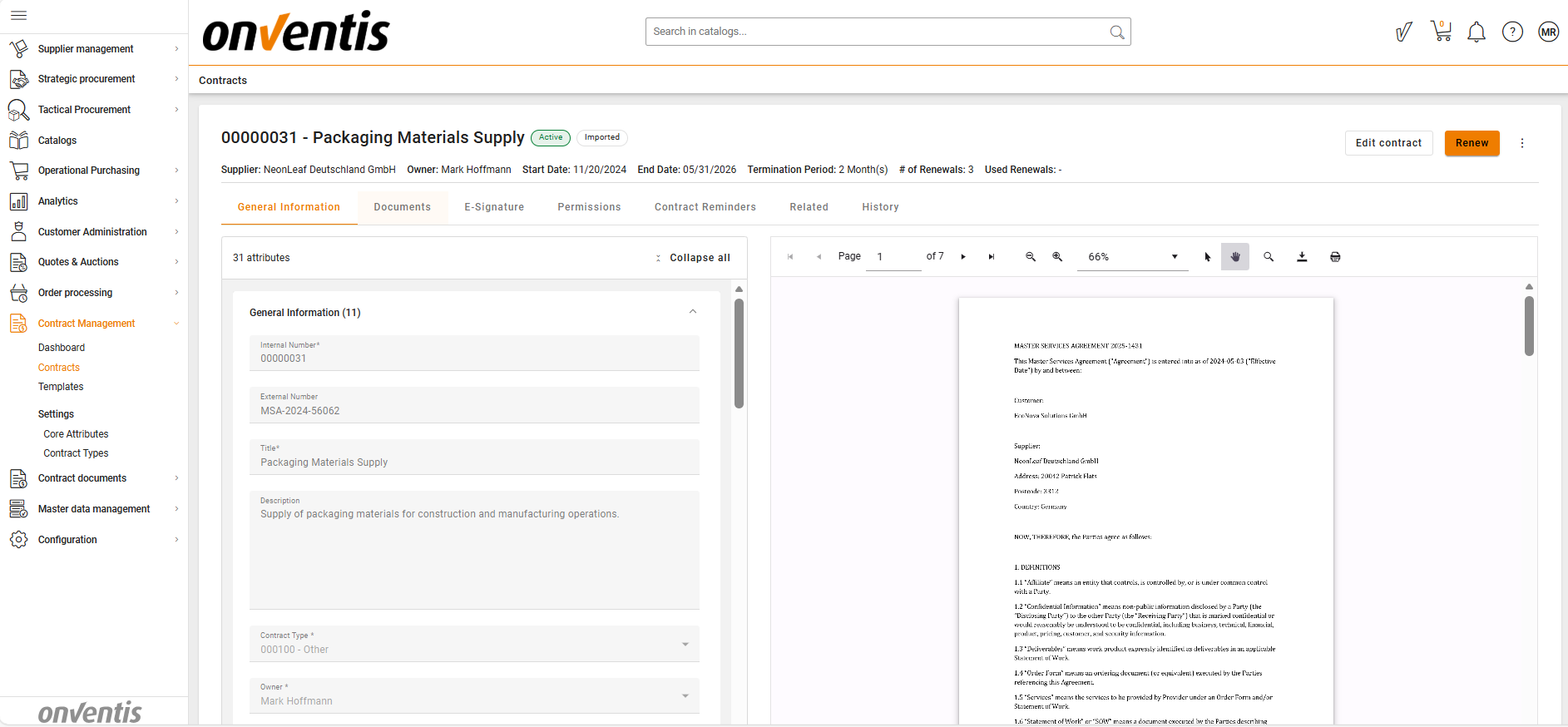
Task: Select the hand pan tool
Action: [x=1235, y=257]
